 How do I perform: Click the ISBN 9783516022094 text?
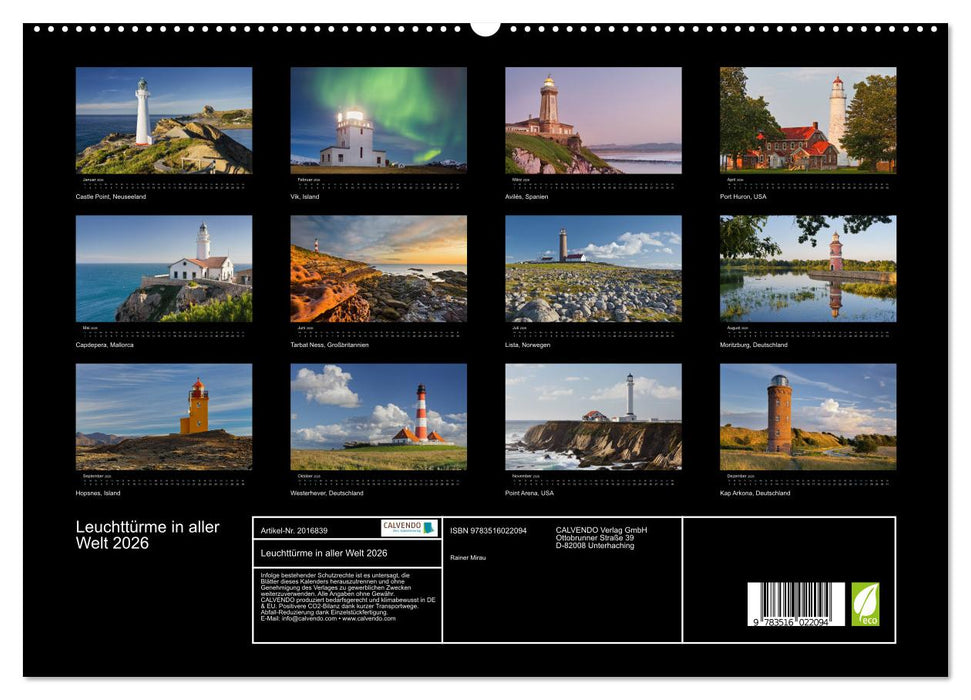(488, 530)
